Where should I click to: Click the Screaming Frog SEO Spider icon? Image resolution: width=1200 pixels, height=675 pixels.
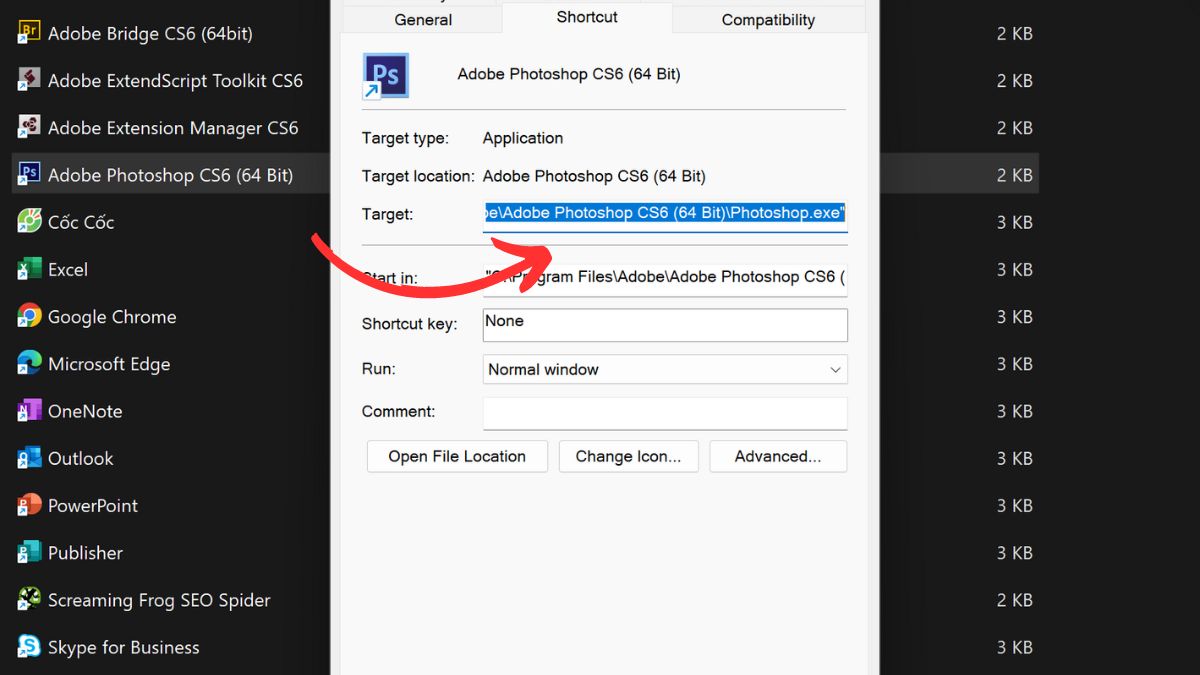[29, 600]
